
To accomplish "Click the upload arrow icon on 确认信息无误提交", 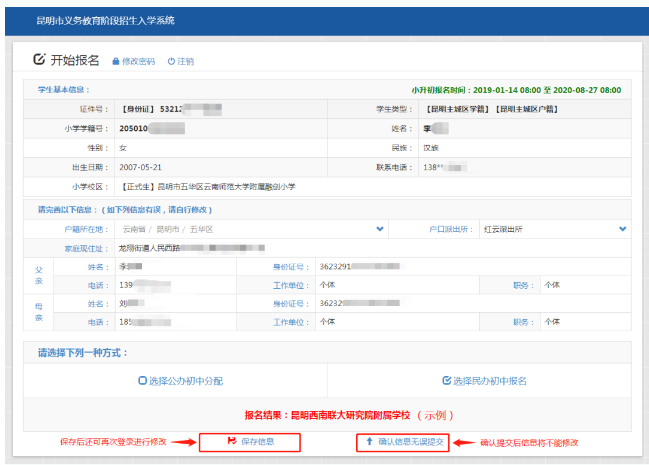I will [369, 441].
